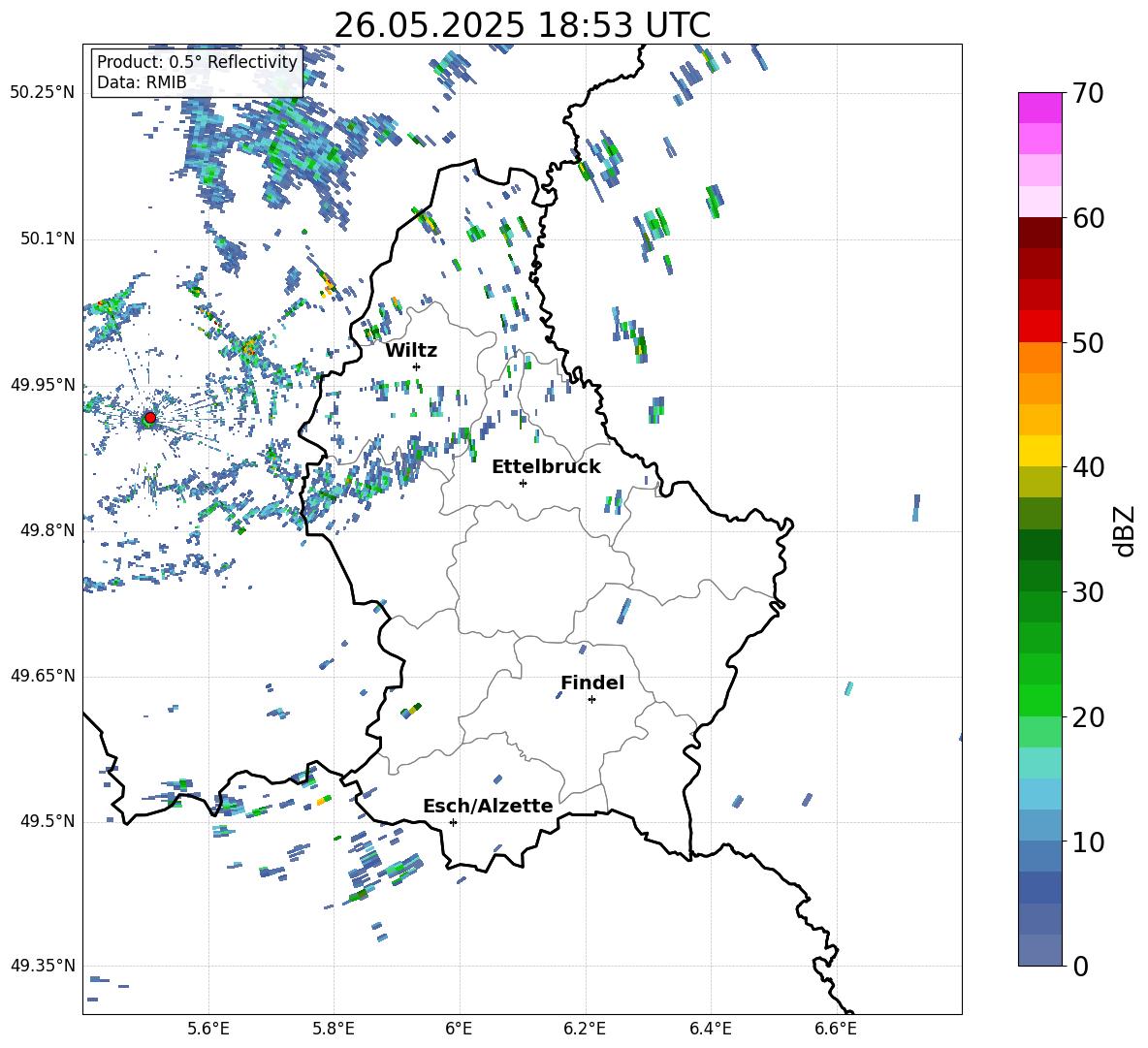Click the bright green colorbar segment at 20
Viewport: 1148px width, 1048px height.
coord(1039,700)
